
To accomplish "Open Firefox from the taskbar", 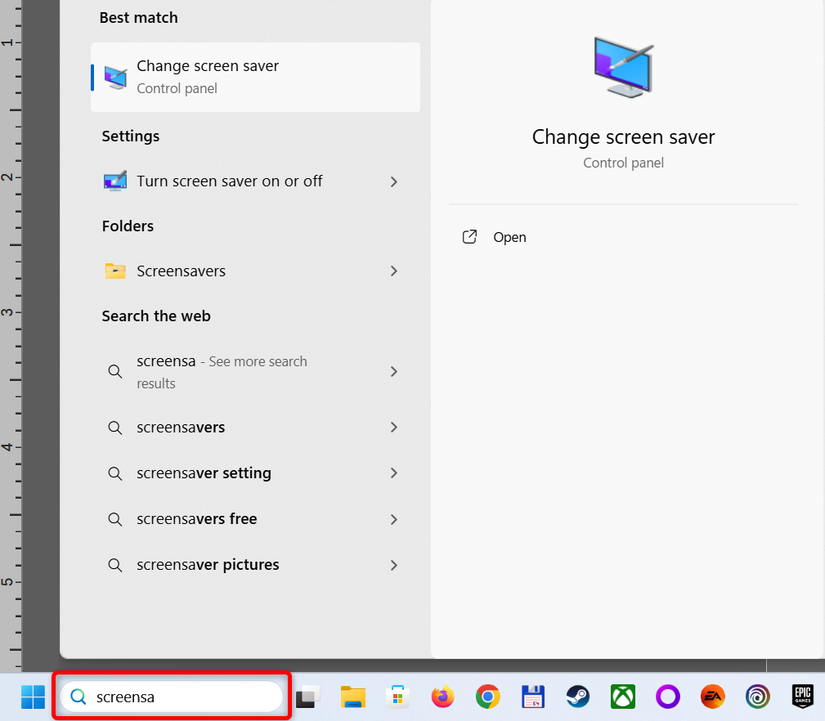I will tap(442, 696).
